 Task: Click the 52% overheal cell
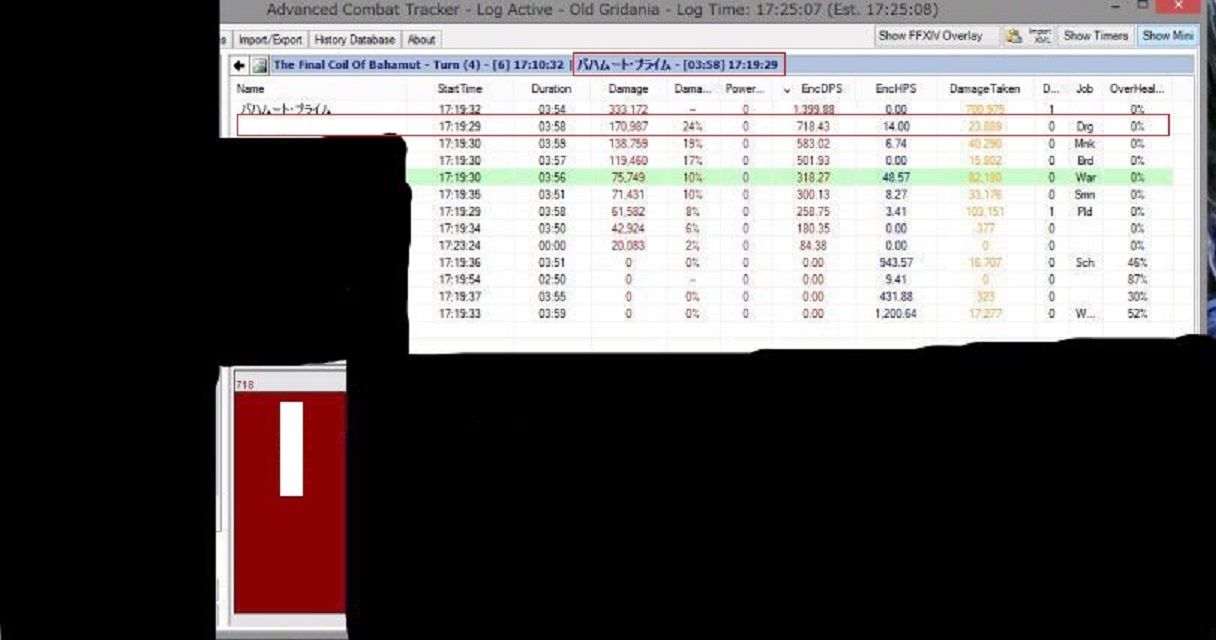click(x=1137, y=314)
